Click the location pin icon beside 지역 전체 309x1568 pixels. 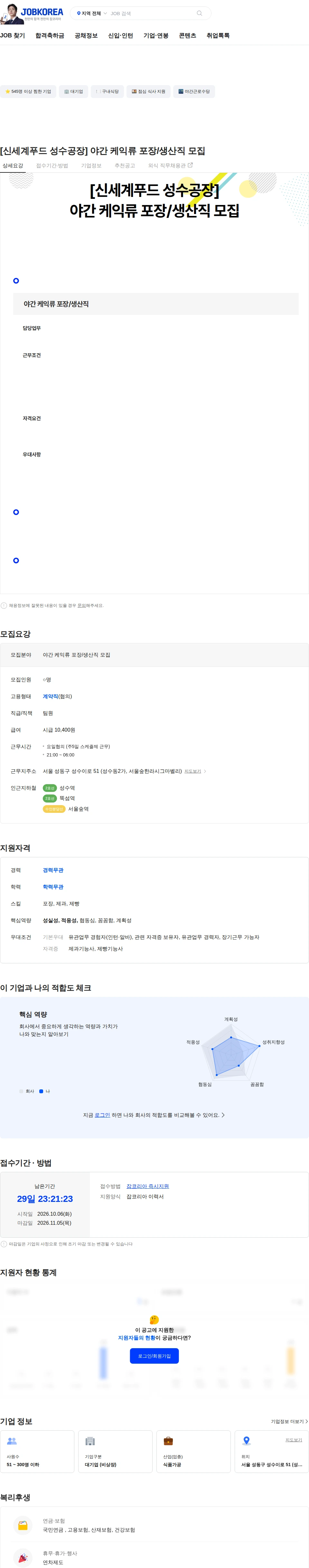pos(79,14)
